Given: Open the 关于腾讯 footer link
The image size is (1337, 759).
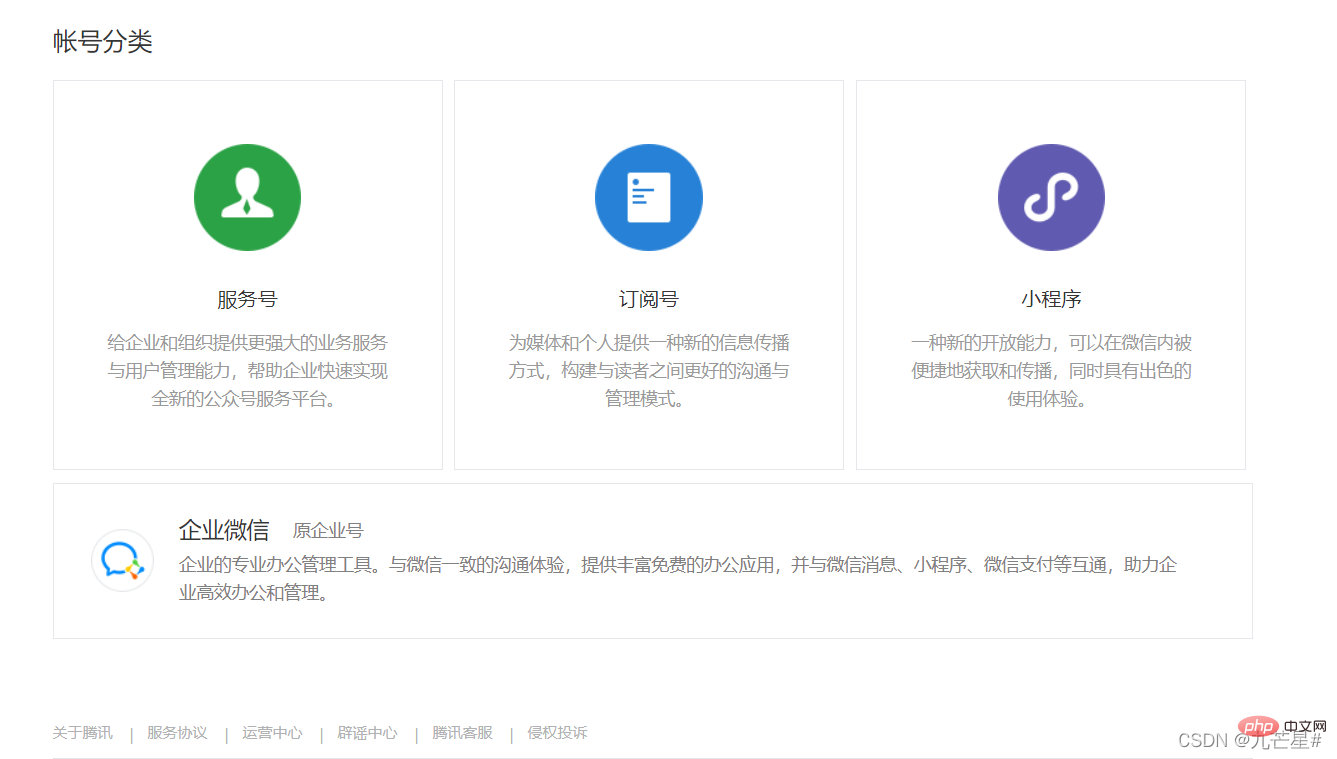Looking at the screenshot, I should (x=83, y=733).
